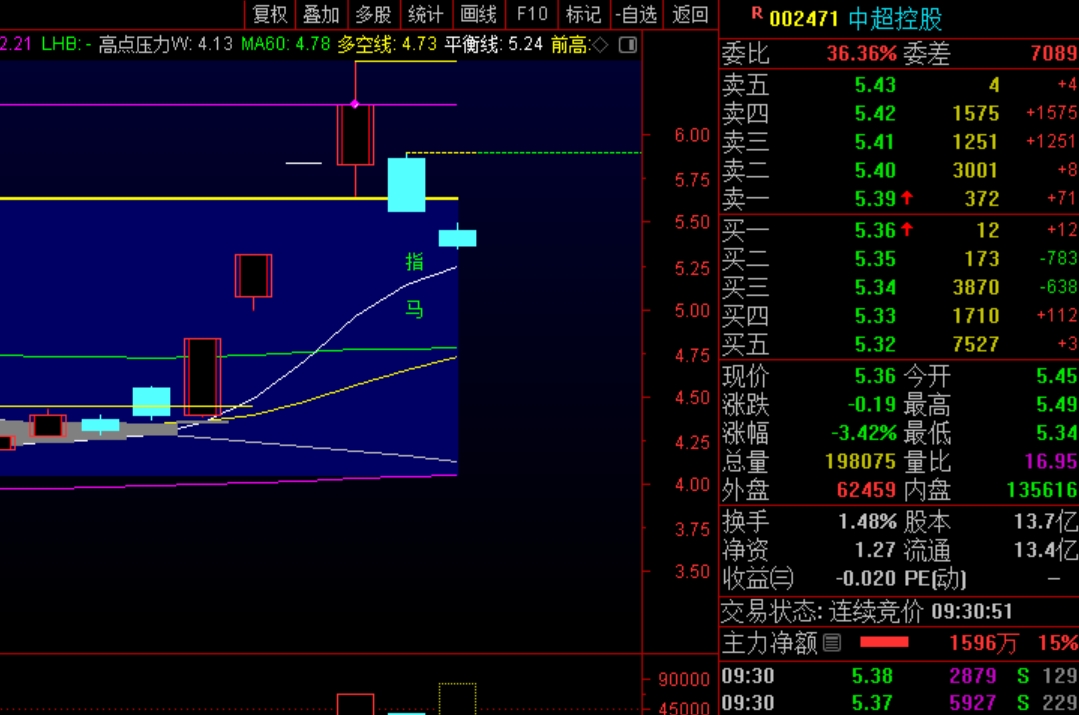Click the 复权 toolbar button
Image resolution: width=1079 pixels, height=715 pixels.
click(x=270, y=14)
